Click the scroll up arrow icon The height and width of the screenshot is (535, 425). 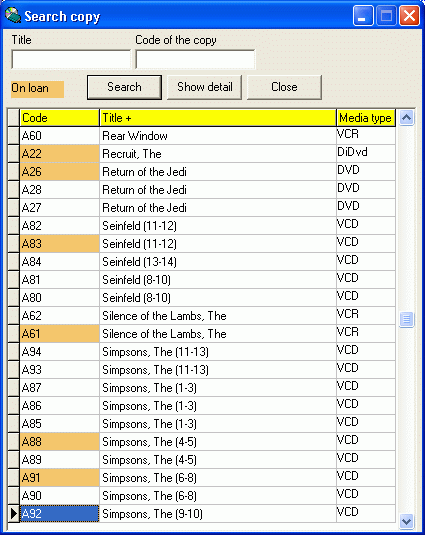(406, 118)
